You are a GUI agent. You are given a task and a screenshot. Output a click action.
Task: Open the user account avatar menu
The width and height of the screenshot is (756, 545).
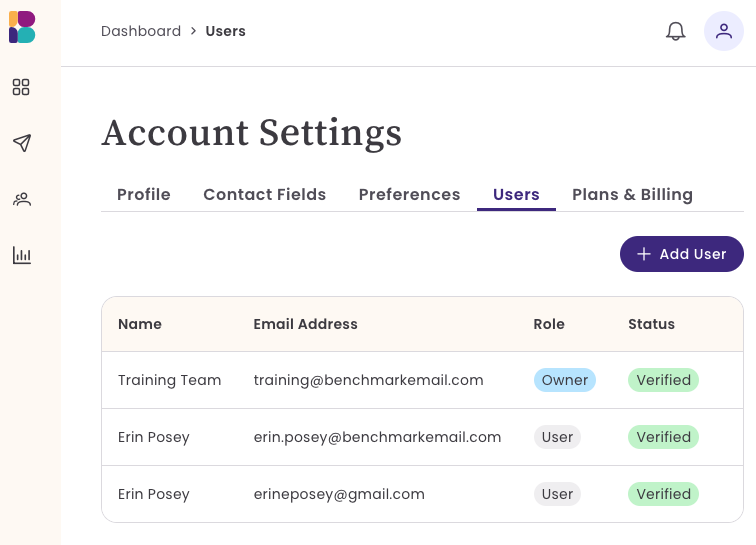click(723, 31)
